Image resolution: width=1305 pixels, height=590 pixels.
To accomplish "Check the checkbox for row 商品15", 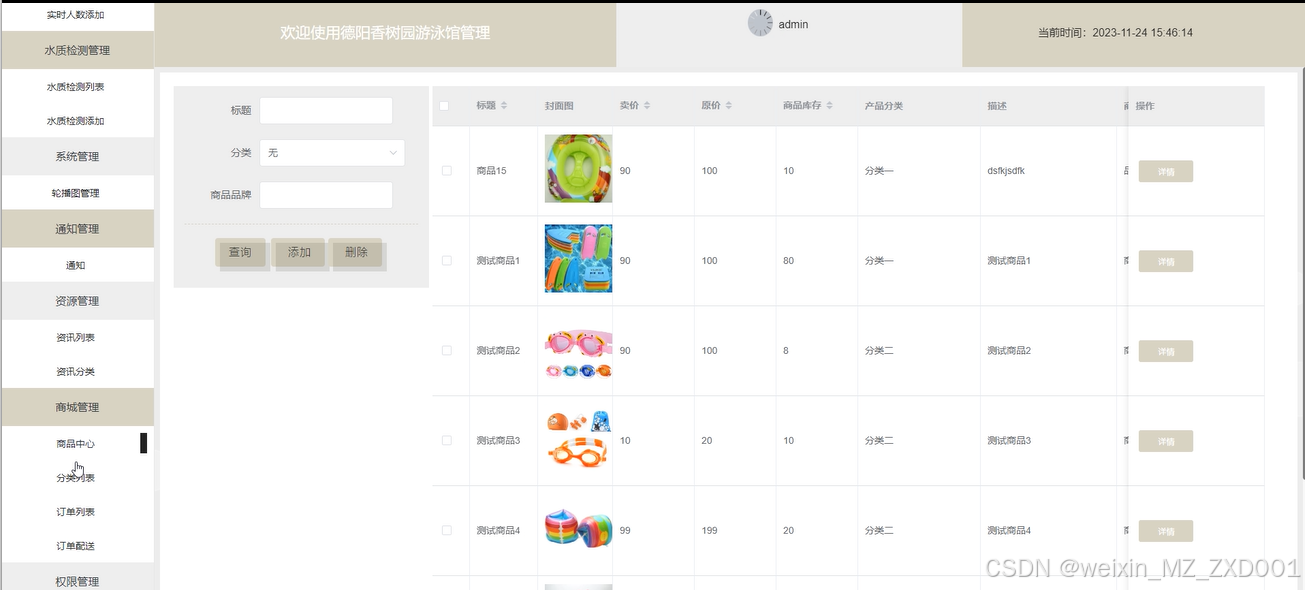I will (447, 171).
